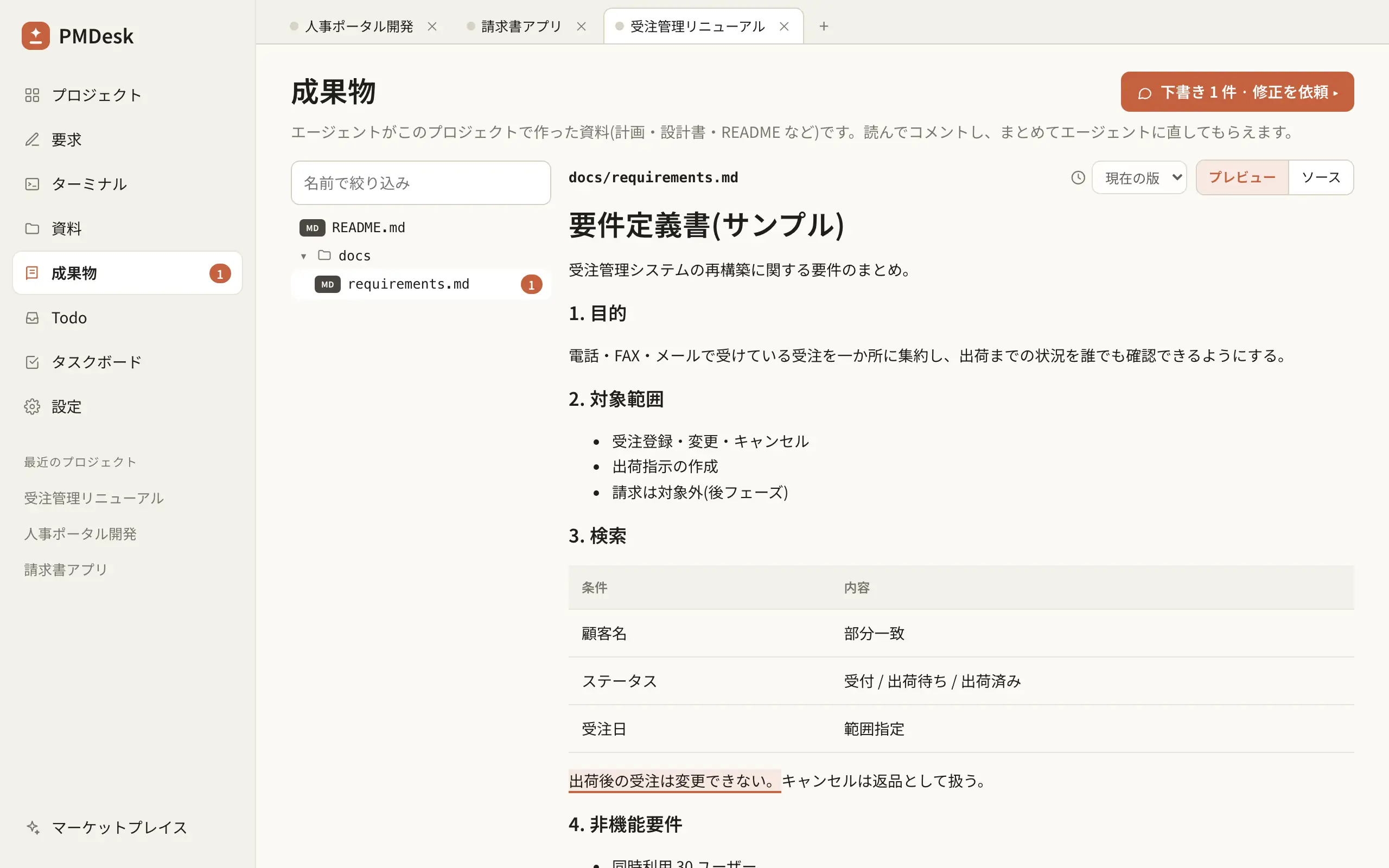Open recent project 受注管理リニューアル
Viewport: 1389px width, 868px height.
pyautogui.click(x=94, y=497)
